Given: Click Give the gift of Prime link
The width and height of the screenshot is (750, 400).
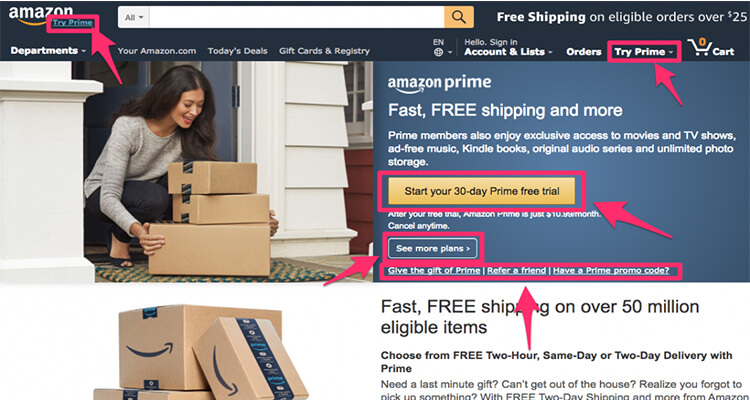Looking at the screenshot, I should pyautogui.click(x=434, y=271).
